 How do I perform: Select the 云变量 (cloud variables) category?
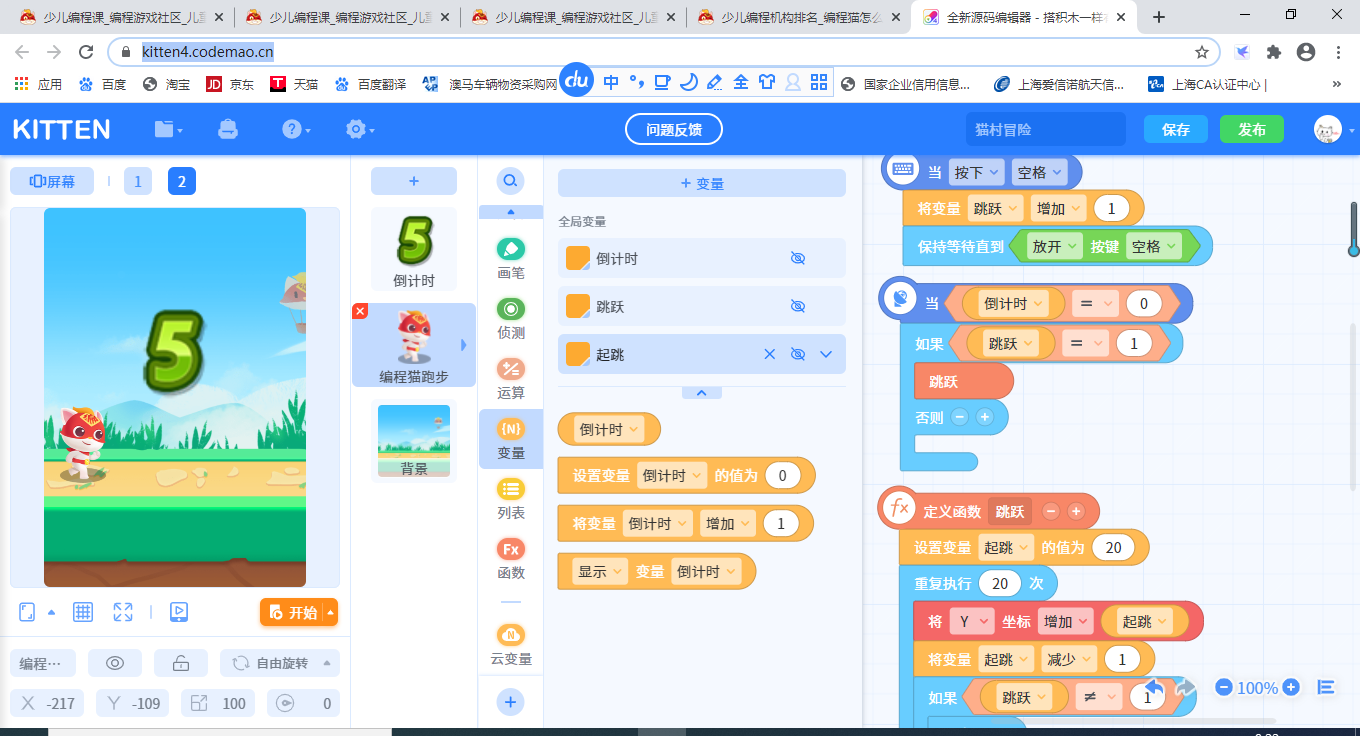point(511,645)
